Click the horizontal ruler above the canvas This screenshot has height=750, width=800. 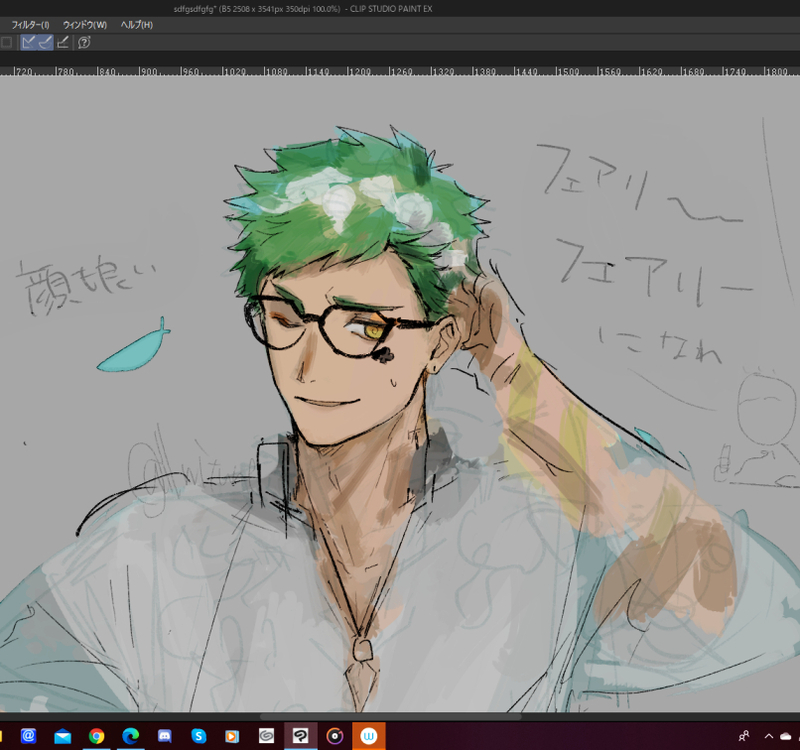[x=400, y=71]
